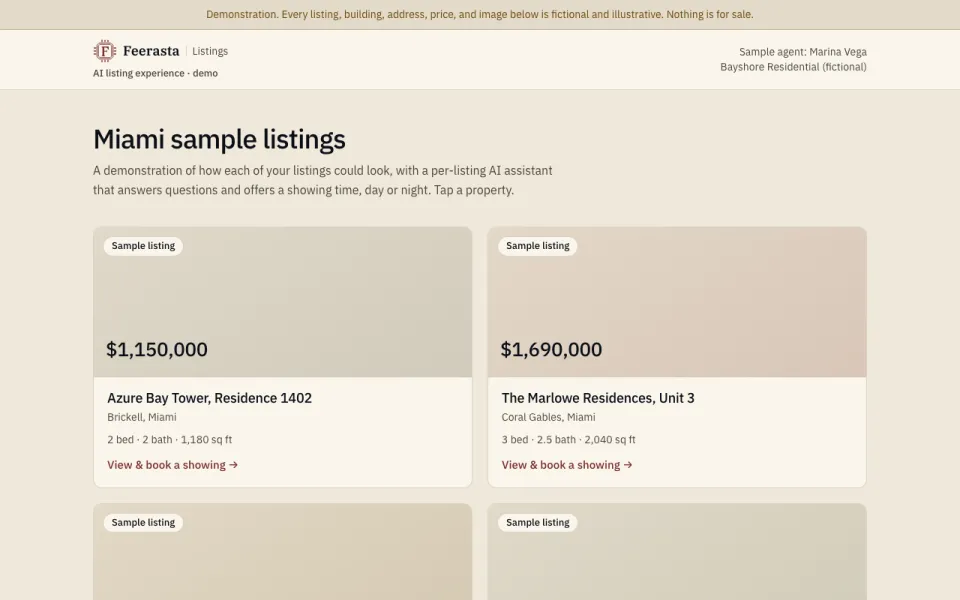
Task: Click the $1,690,000 price
Action: click(551, 350)
